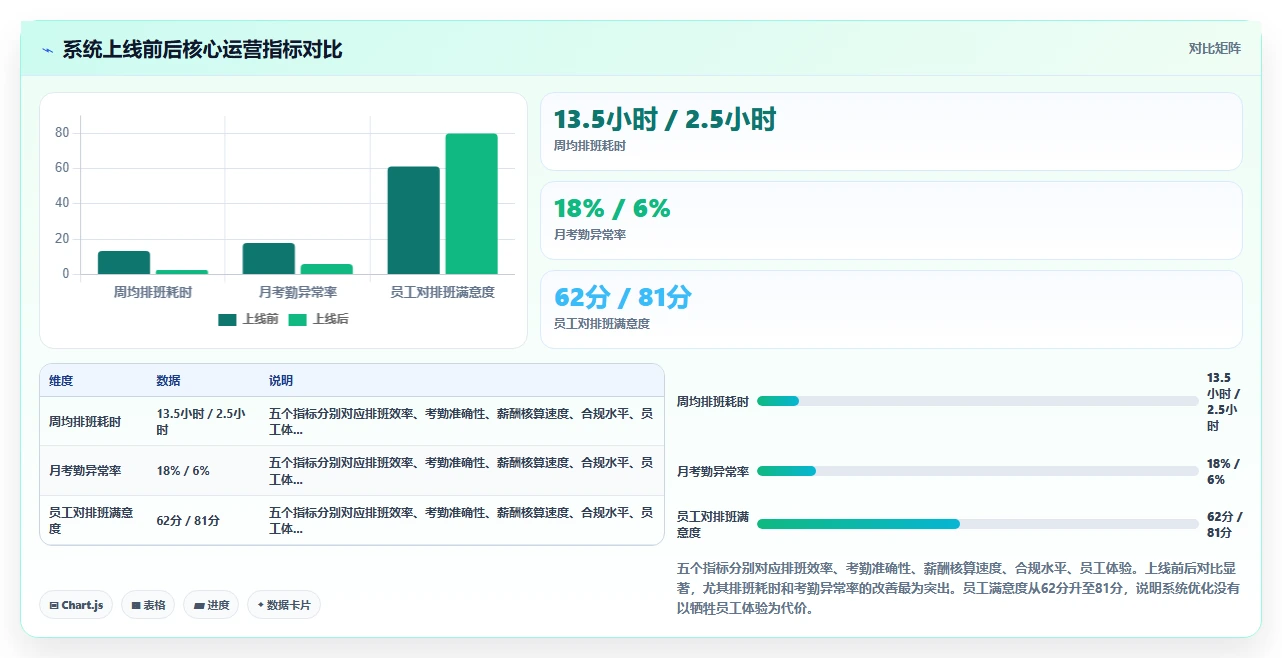Click the 上线后 bar for 周均排班耗时
The height and width of the screenshot is (658, 1282).
(182, 272)
